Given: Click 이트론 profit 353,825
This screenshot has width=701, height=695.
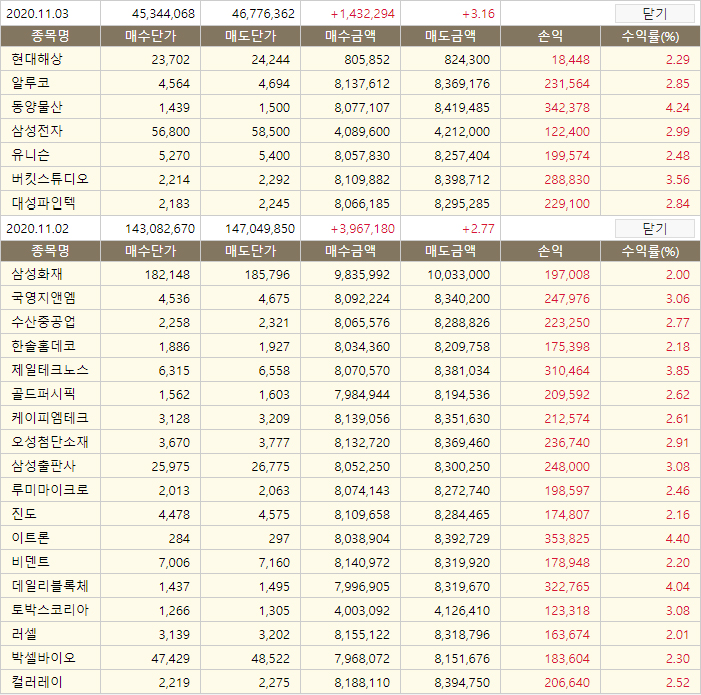Looking at the screenshot, I should [567, 539].
